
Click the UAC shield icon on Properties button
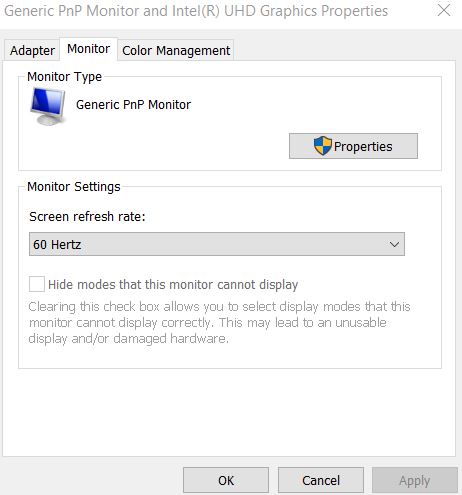pos(322,146)
